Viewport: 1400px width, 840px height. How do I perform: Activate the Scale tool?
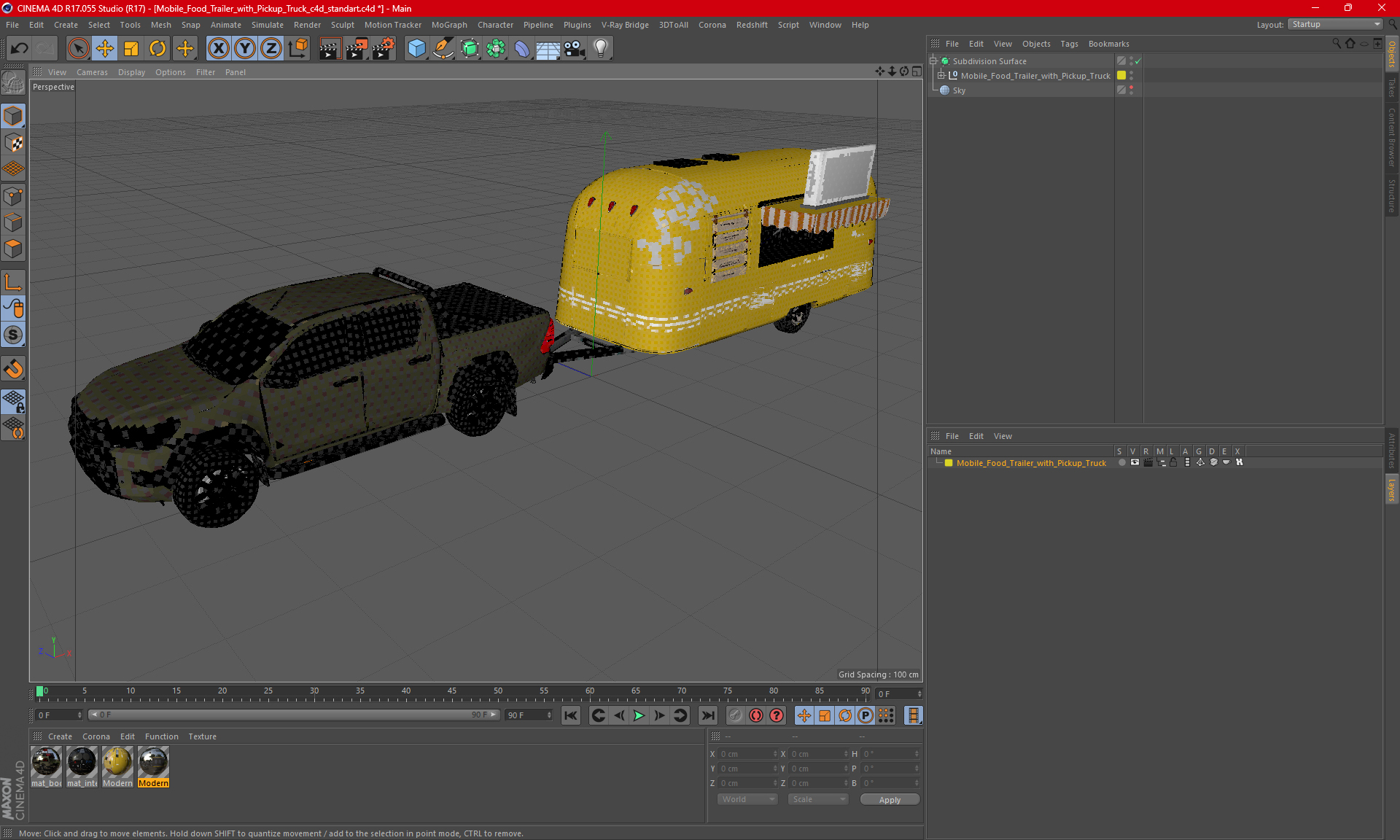[x=131, y=49]
